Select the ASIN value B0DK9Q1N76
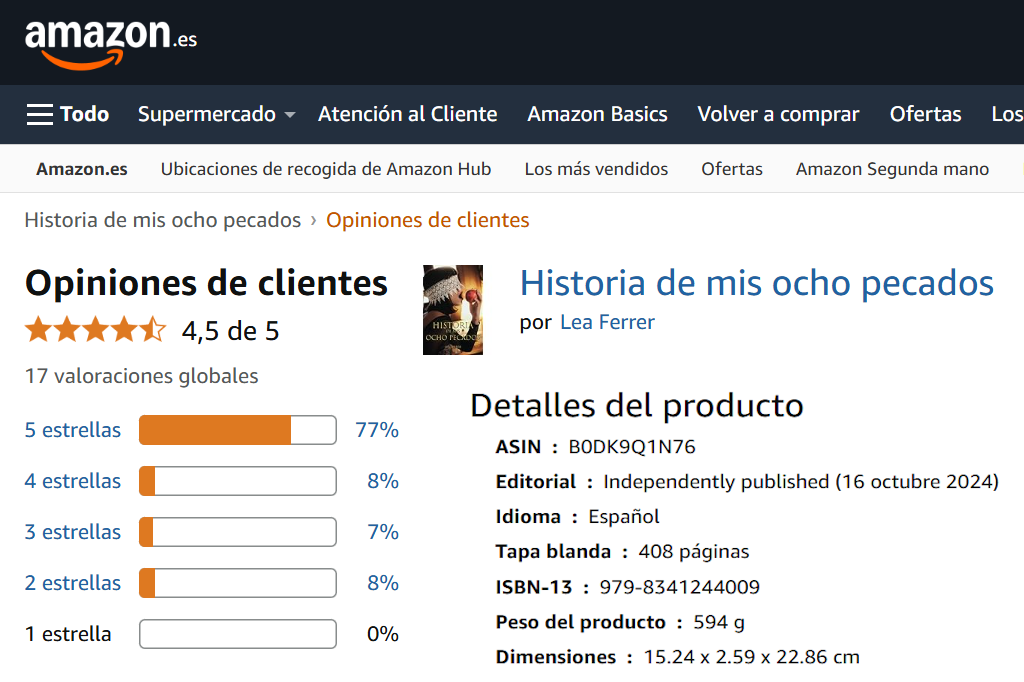 [x=632, y=447]
